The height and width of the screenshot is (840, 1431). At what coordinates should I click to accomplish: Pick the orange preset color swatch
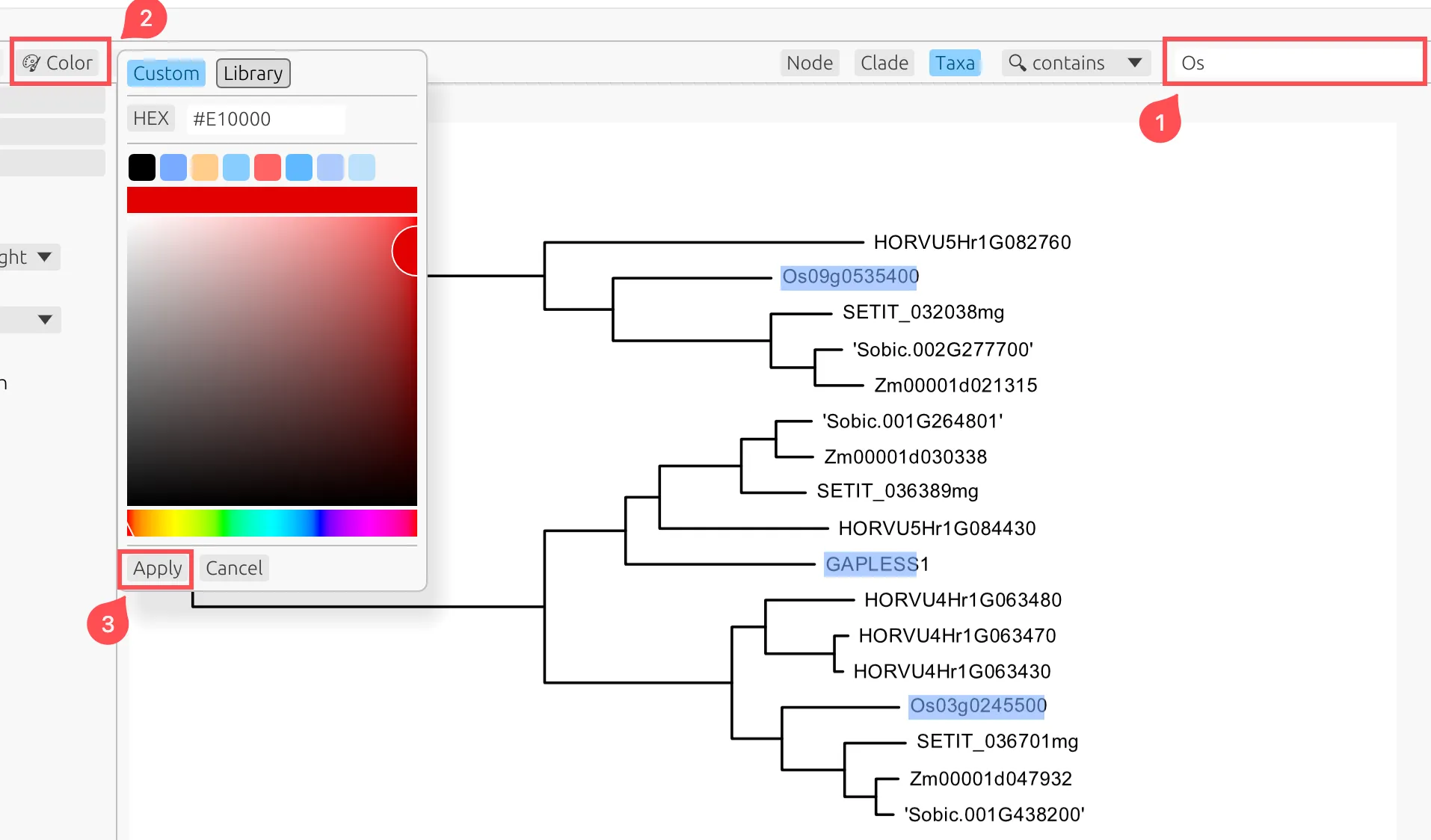(x=205, y=167)
